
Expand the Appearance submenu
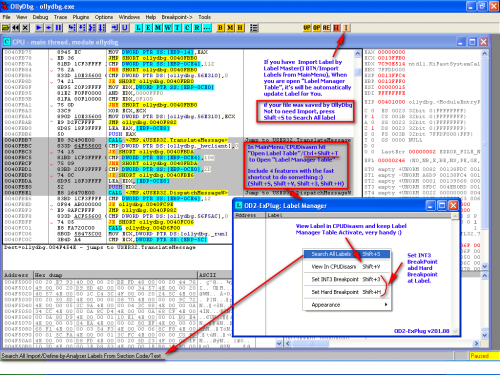click(x=347, y=305)
